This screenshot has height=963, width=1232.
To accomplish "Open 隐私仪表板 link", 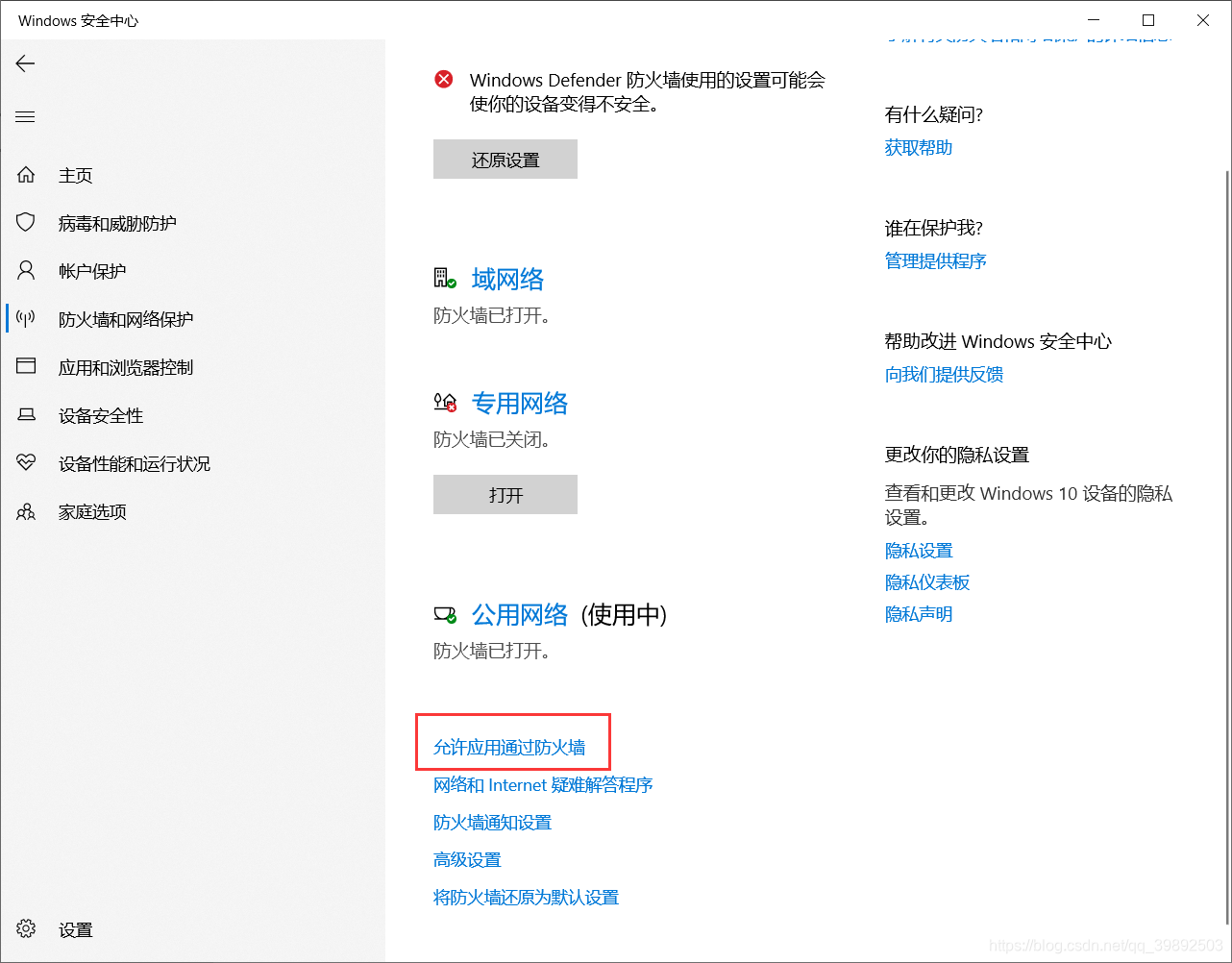I will [927, 582].
